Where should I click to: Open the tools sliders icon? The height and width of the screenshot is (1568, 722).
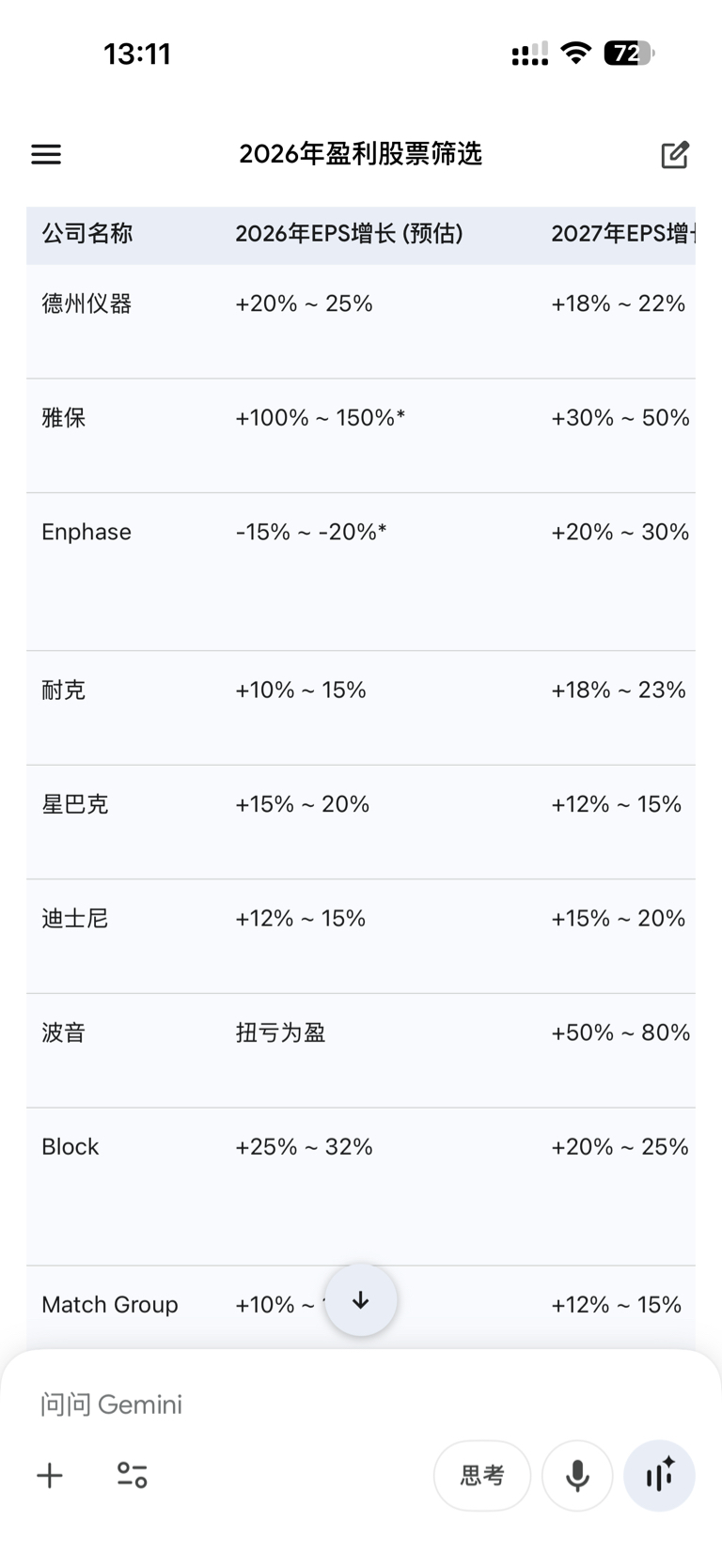[x=133, y=1475]
